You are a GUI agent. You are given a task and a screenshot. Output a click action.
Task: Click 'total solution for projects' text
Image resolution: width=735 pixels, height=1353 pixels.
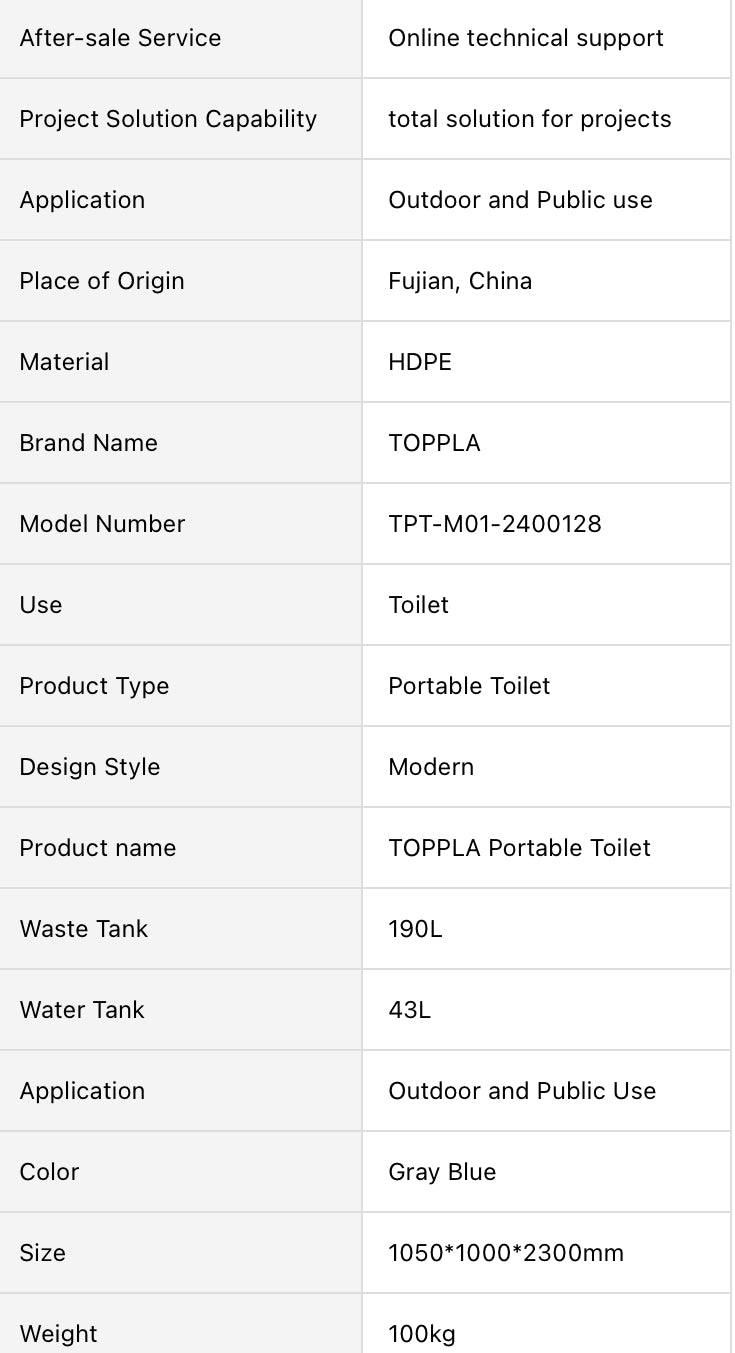529,119
